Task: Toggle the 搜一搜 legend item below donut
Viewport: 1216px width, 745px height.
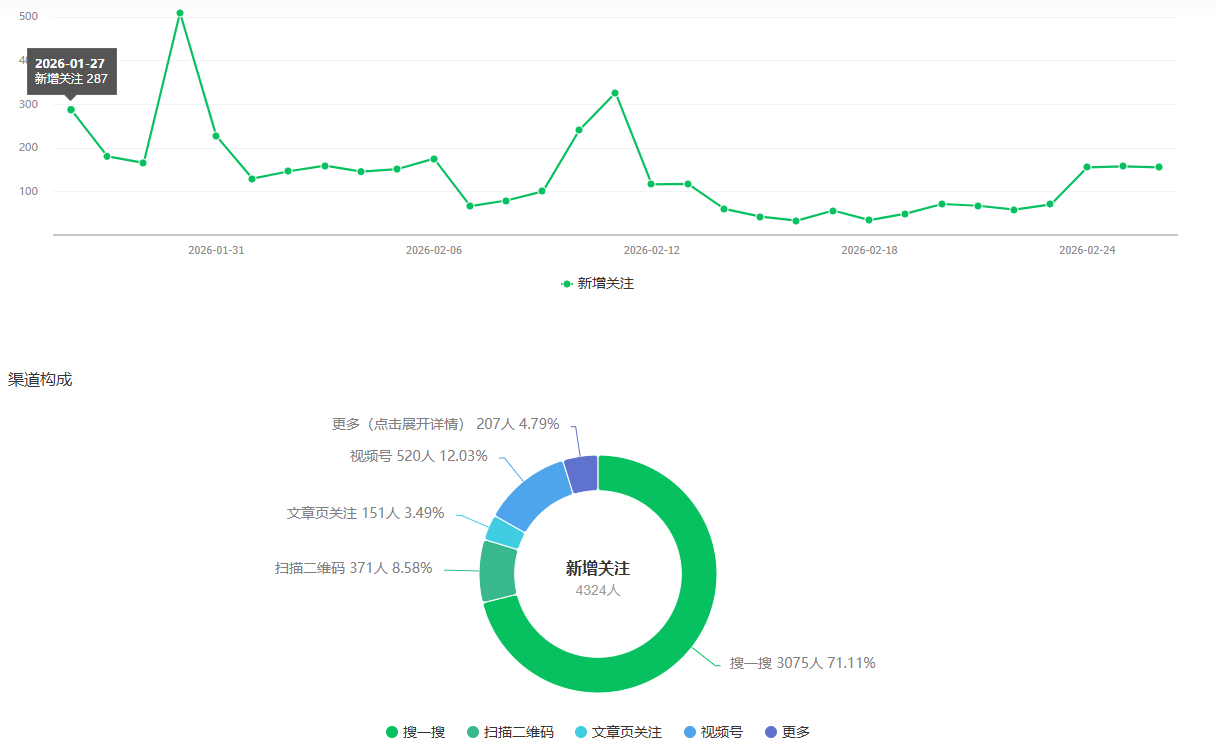Action: (416, 732)
